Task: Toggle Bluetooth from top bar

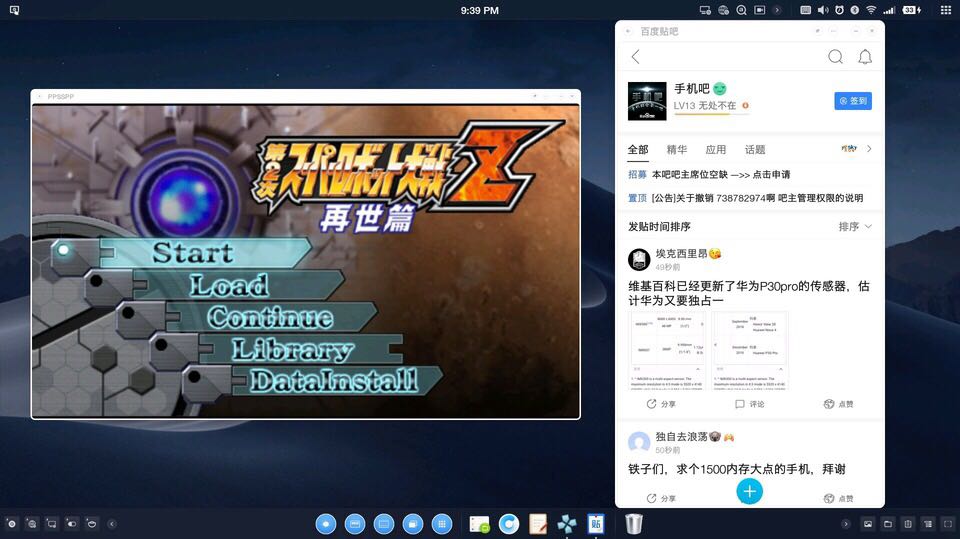Action: 855,10
